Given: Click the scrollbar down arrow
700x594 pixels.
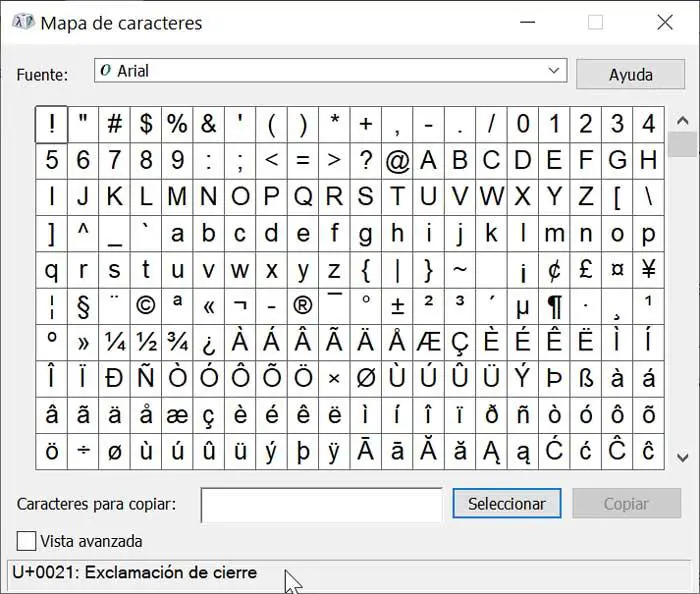Looking at the screenshot, I should pyautogui.click(x=682, y=457).
